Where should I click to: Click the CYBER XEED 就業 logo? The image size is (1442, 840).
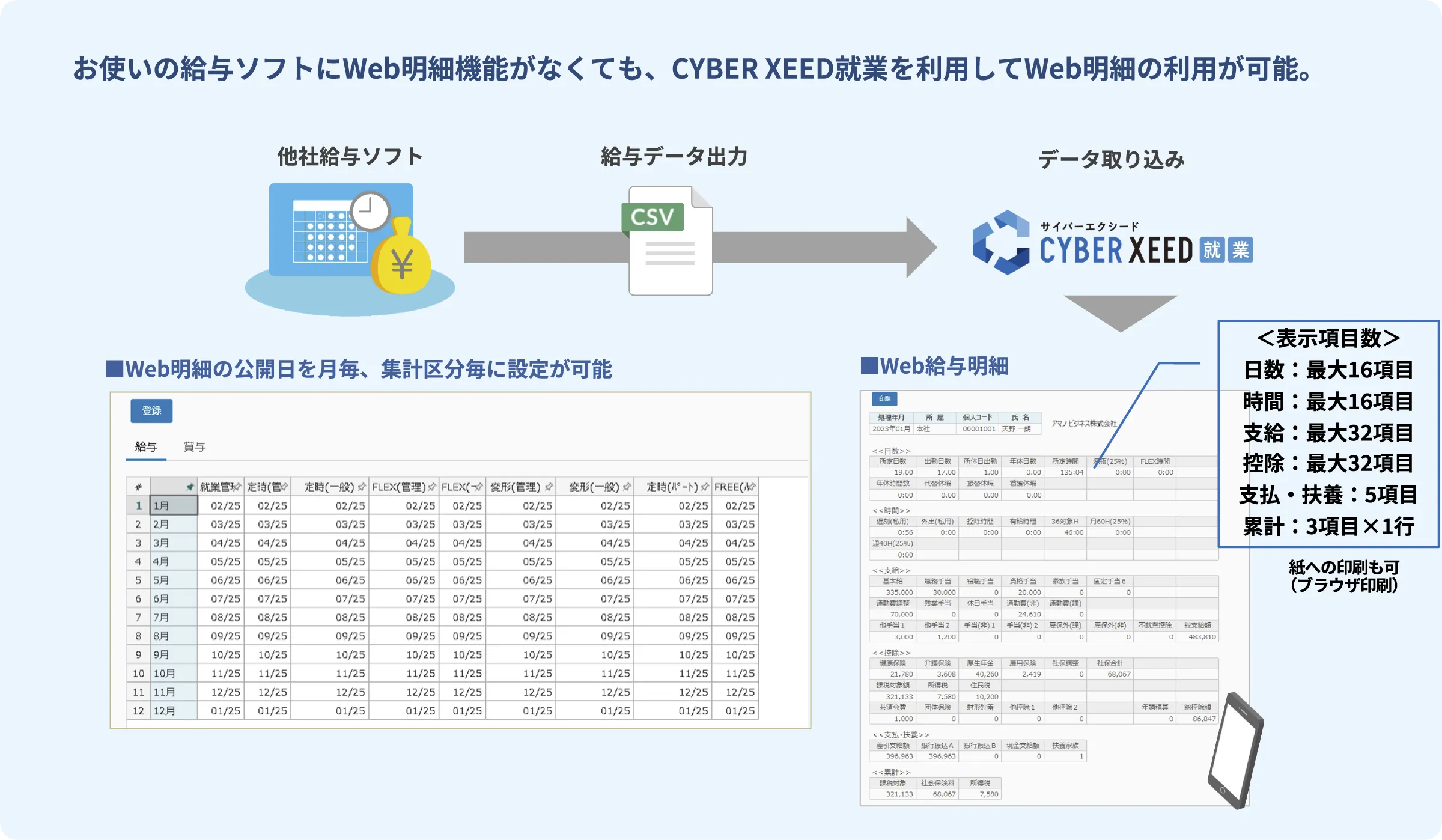click(x=1113, y=243)
